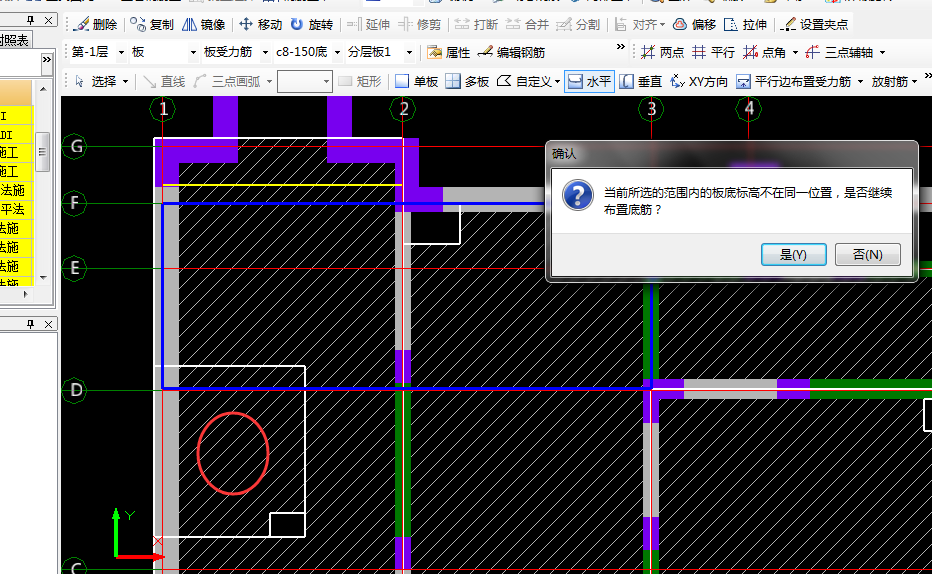This screenshot has width=932, height=574.
Task: Pin the lower left docked panel
Action: [31, 324]
